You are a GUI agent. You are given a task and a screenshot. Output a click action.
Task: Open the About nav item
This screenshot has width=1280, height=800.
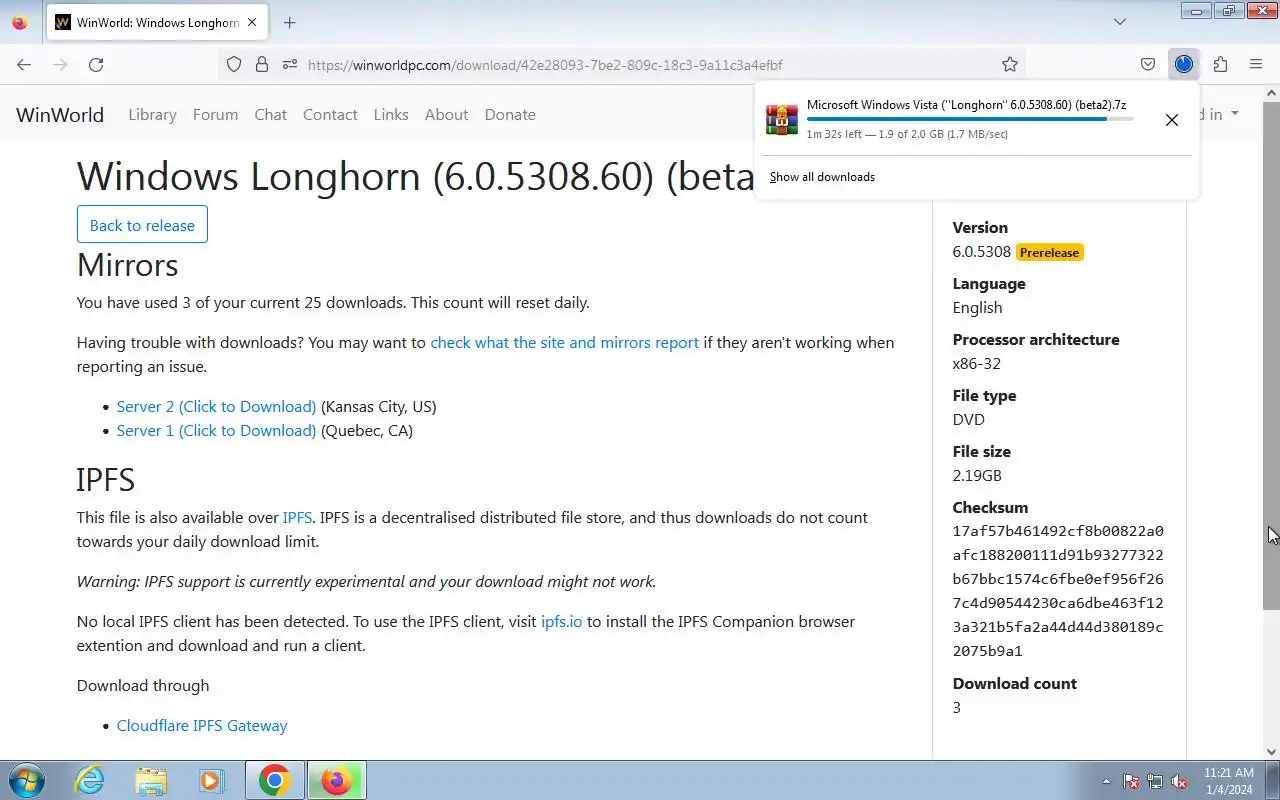(446, 115)
